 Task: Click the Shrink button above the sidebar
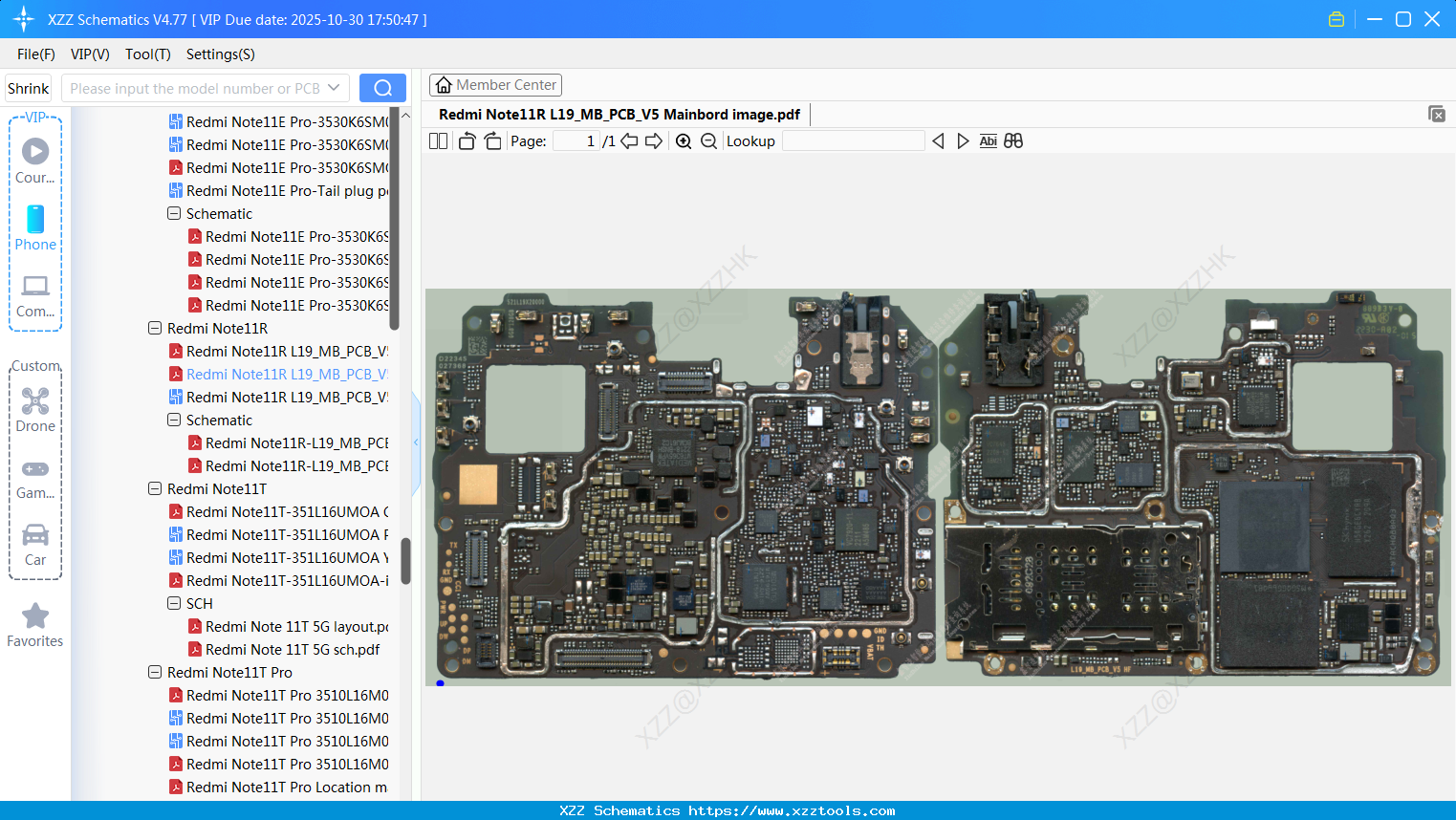coord(28,87)
